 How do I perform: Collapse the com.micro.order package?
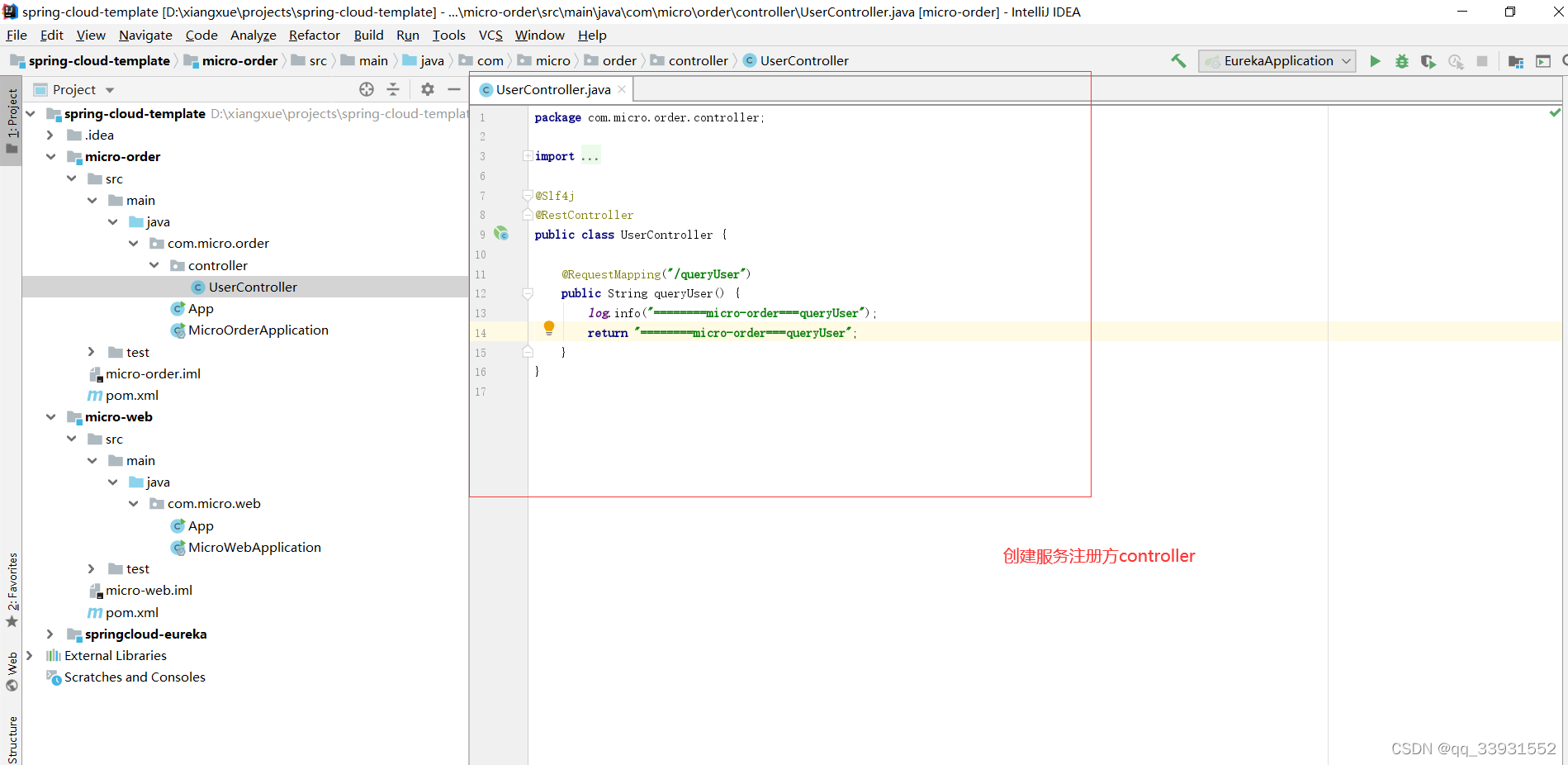[x=133, y=243]
